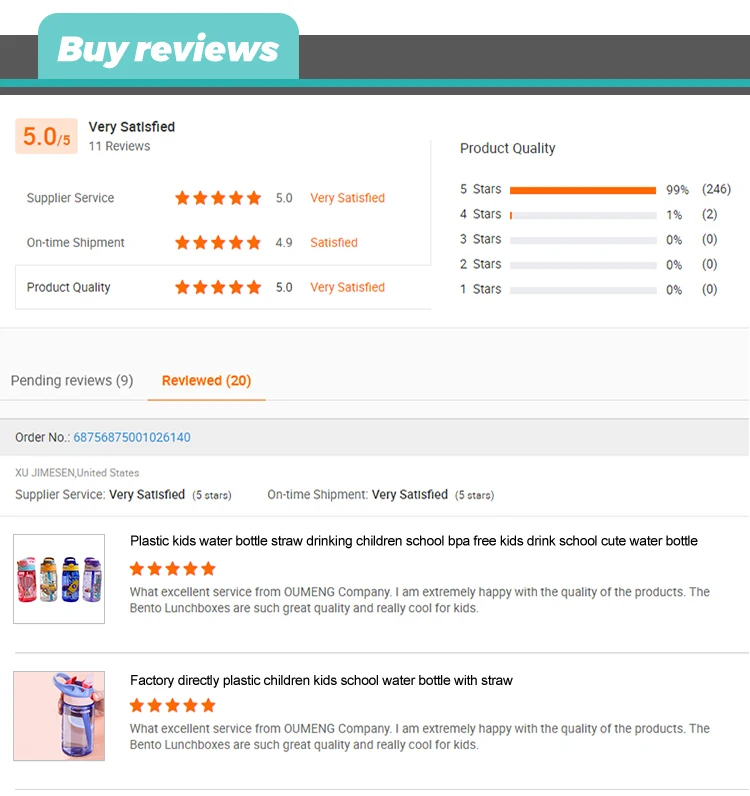Open the Plastic kids water bottle product title
The image size is (750, 796).
tap(414, 541)
